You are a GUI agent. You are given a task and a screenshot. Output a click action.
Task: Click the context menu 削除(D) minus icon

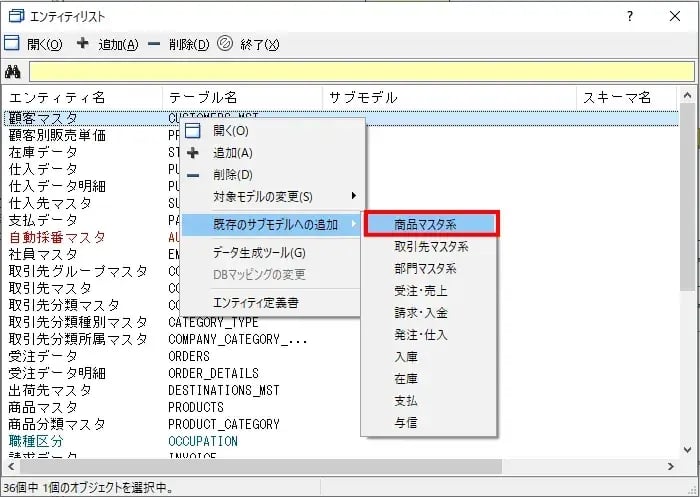pyautogui.click(x=193, y=175)
